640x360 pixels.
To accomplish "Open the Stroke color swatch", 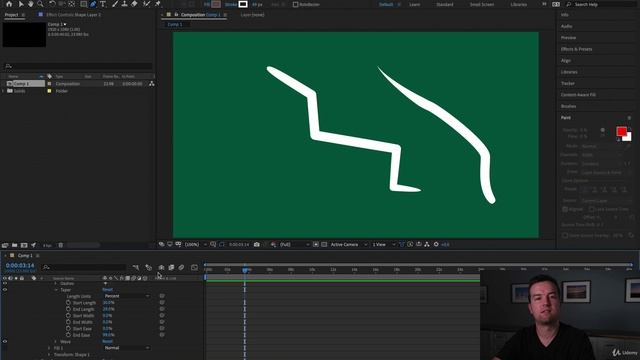I will click(243, 4).
